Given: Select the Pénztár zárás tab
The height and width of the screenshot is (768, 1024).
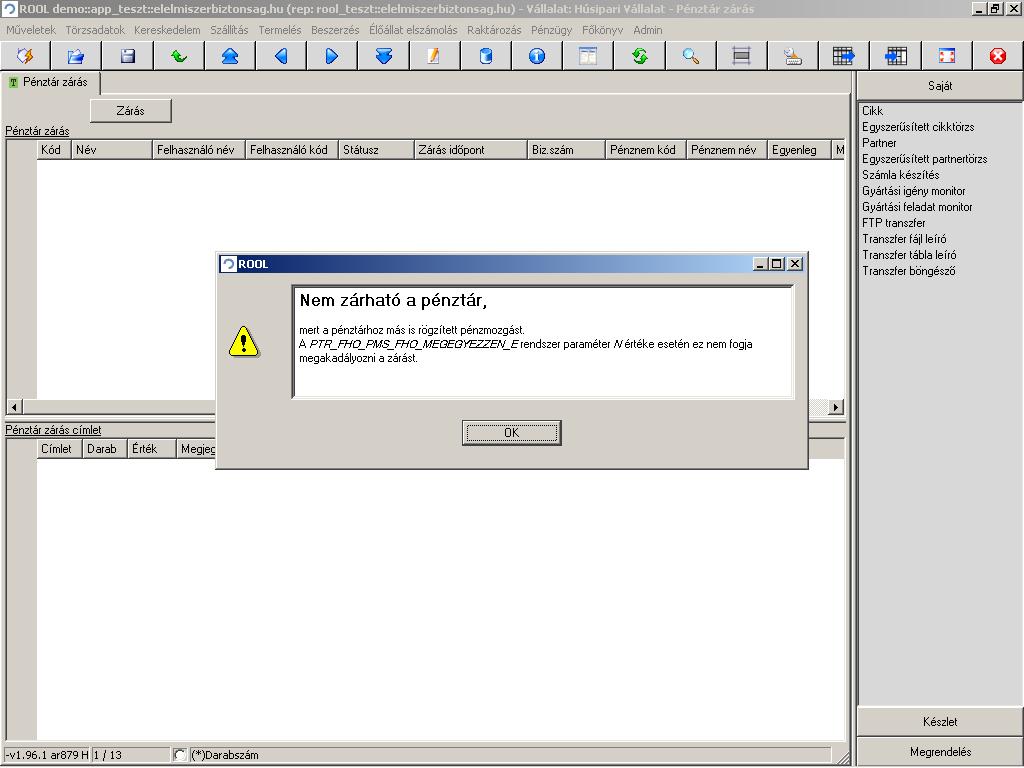Looking at the screenshot, I should click(x=53, y=83).
